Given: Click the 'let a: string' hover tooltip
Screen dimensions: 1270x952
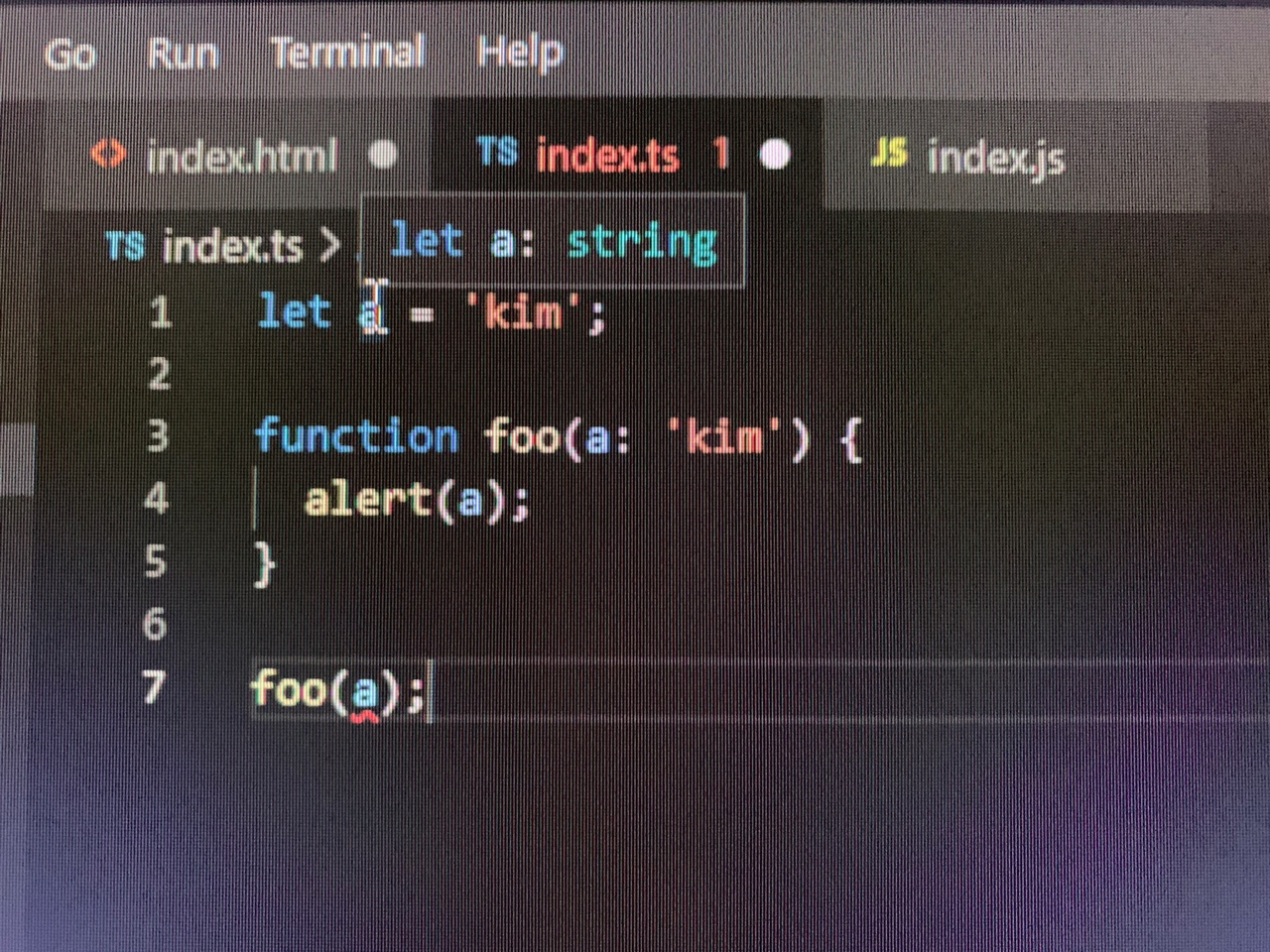Looking at the screenshot, I should tap(552, 241).
